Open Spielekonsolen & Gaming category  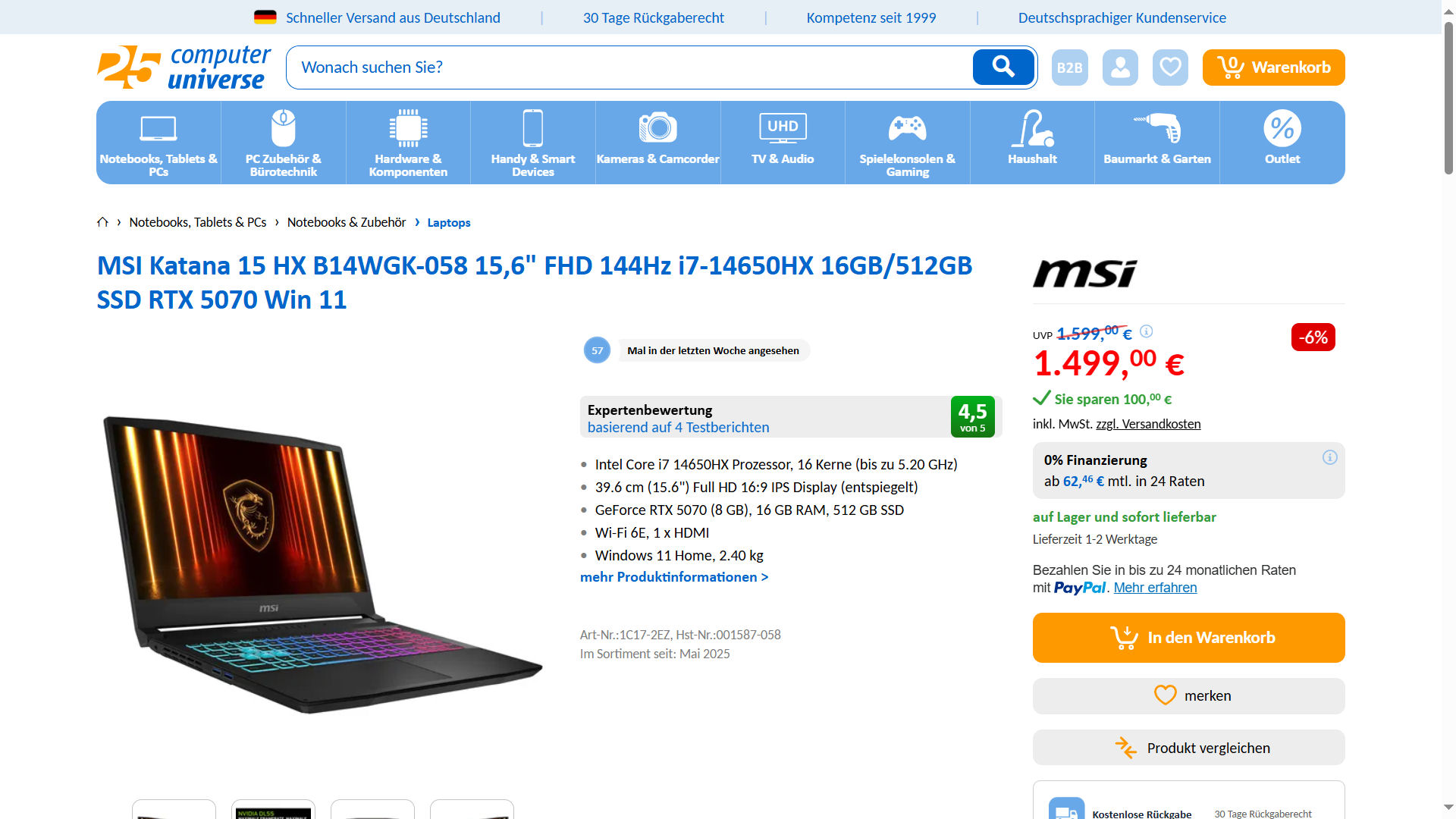point(907,143)
